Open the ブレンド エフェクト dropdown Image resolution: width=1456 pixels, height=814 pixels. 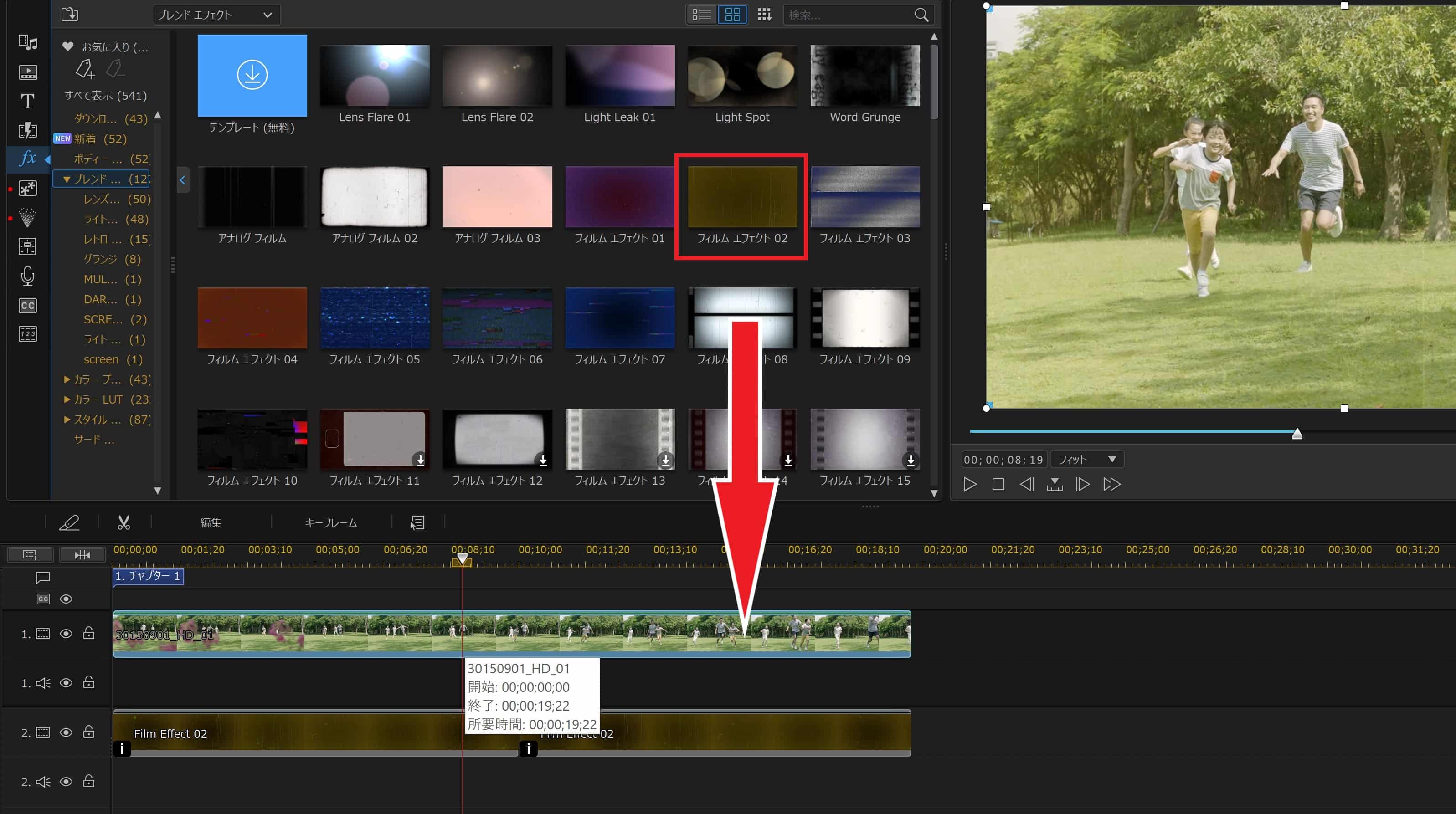click(216, 15)
